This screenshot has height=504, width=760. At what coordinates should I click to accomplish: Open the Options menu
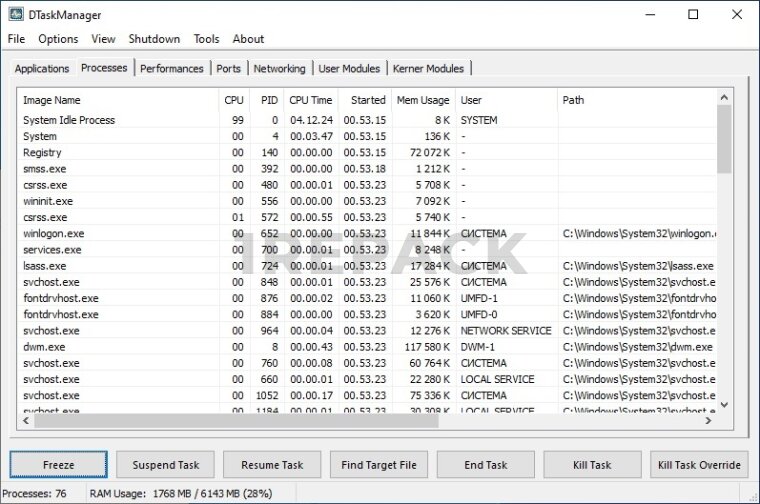click(58, 39)
